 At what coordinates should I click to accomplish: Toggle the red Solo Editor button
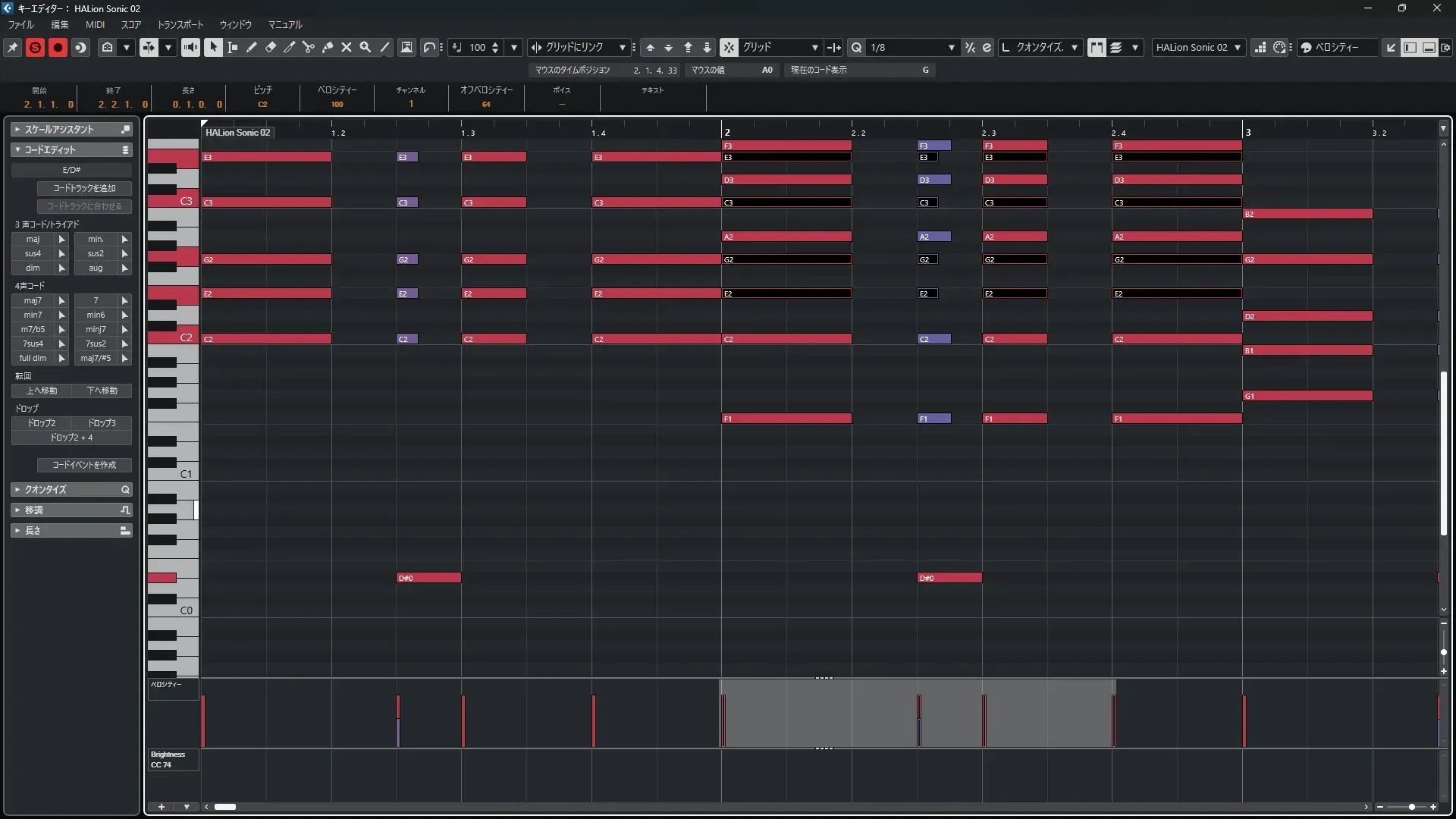pos(35,47)
